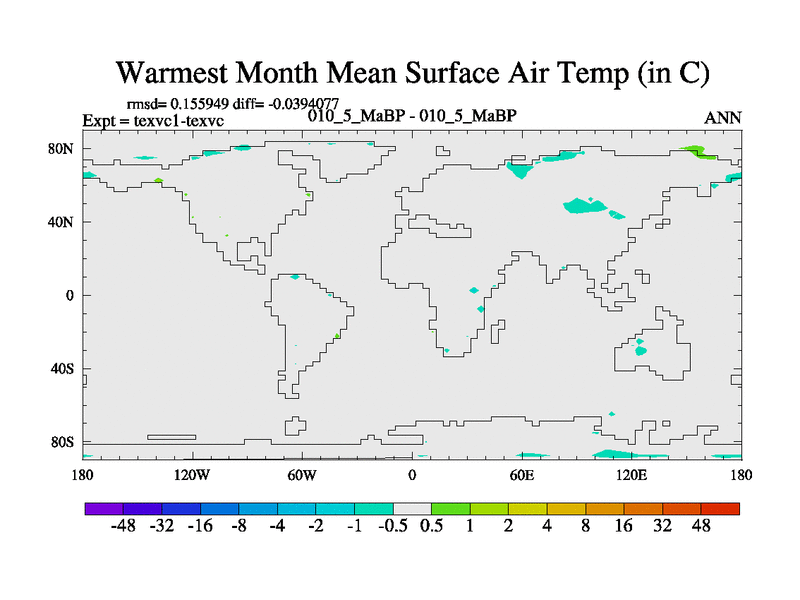Select the yellow swatch between 2 and 4
This screenshot has height=600, width=800.
(528, 509)
